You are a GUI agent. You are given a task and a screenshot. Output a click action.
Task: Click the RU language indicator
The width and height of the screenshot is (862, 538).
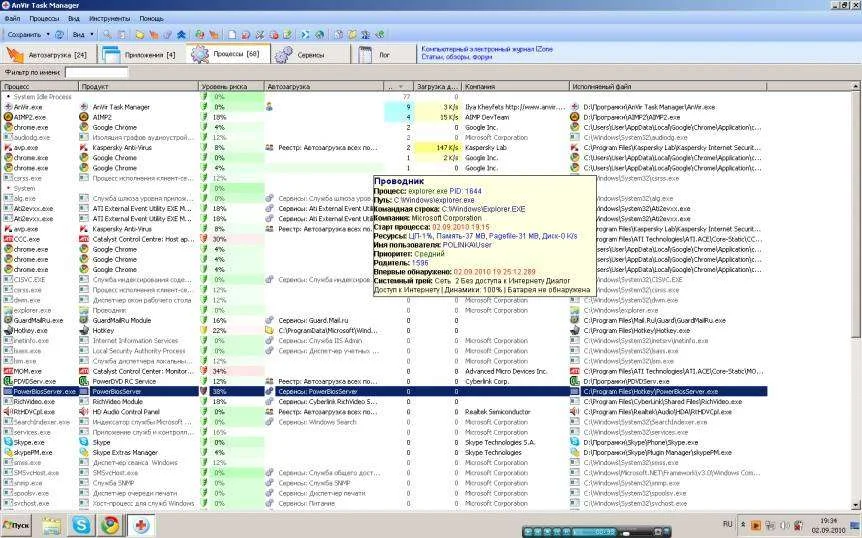pos(727,524)
